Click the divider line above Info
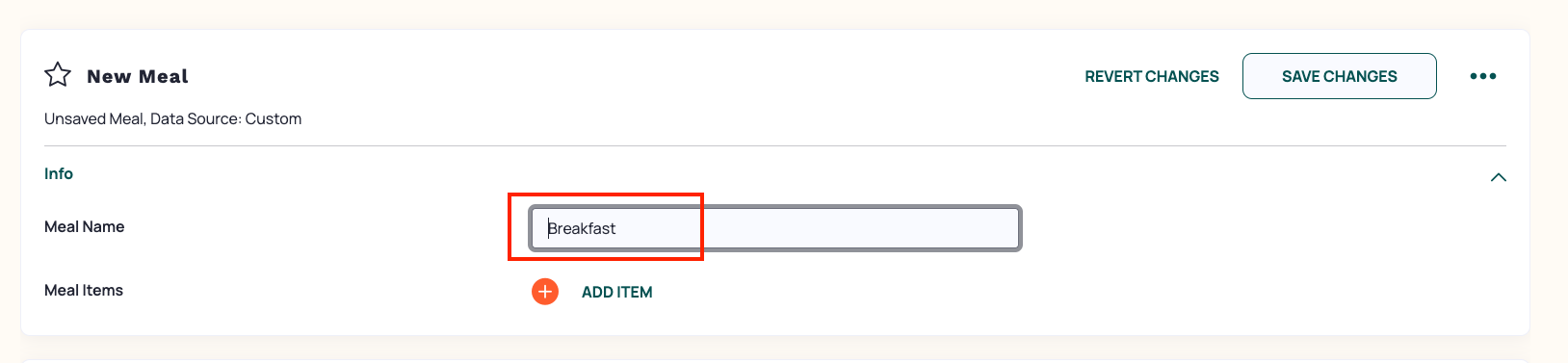Viewport: 1568px width, 363px height. coord(775,145)
